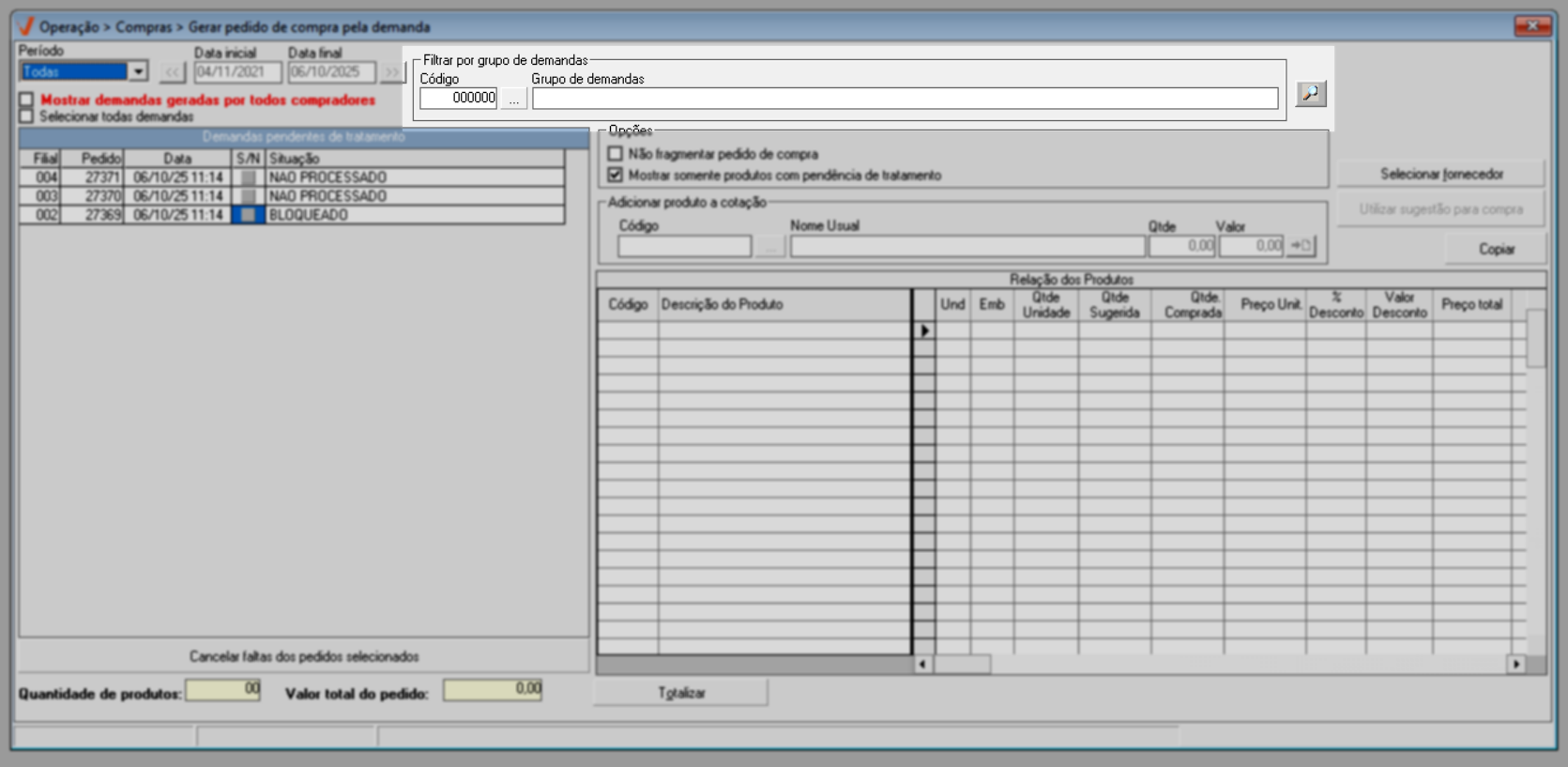The image size is (1568, 767).
Task: Enable Mostrar demandas geradas por todos compradores
Action: click(x=26, y=100)
